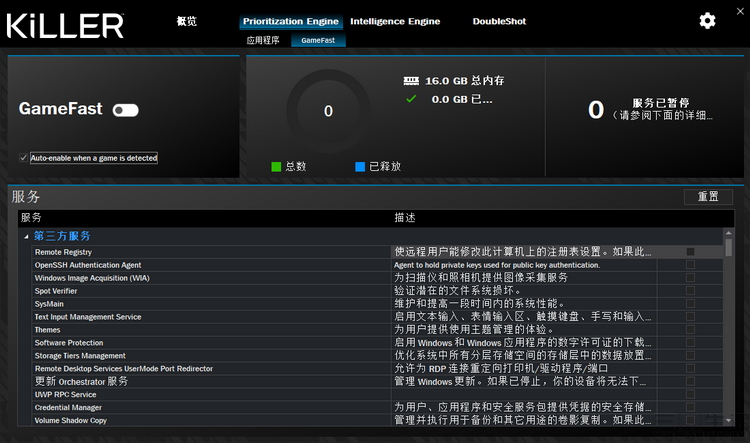750x443 pixels.
Task: Check the Themes service checkbox
Action: click(x=690, y=329)
